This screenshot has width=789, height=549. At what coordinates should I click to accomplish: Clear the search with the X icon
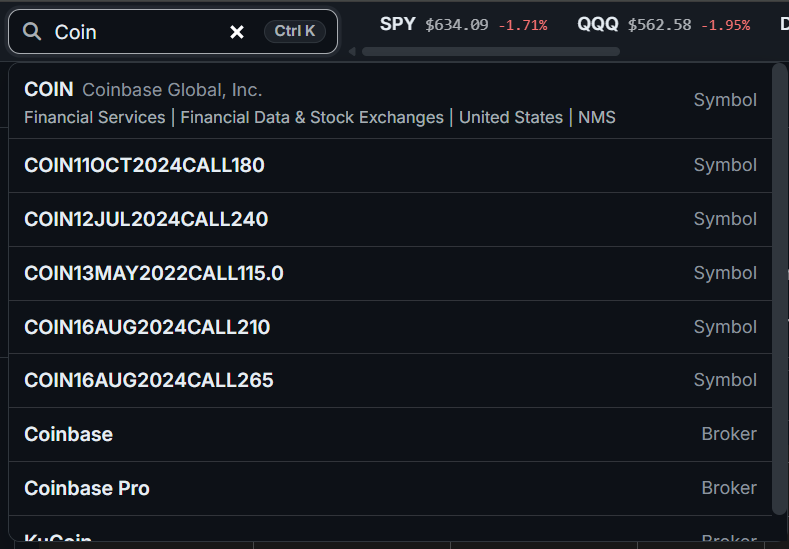click(236, 32)
